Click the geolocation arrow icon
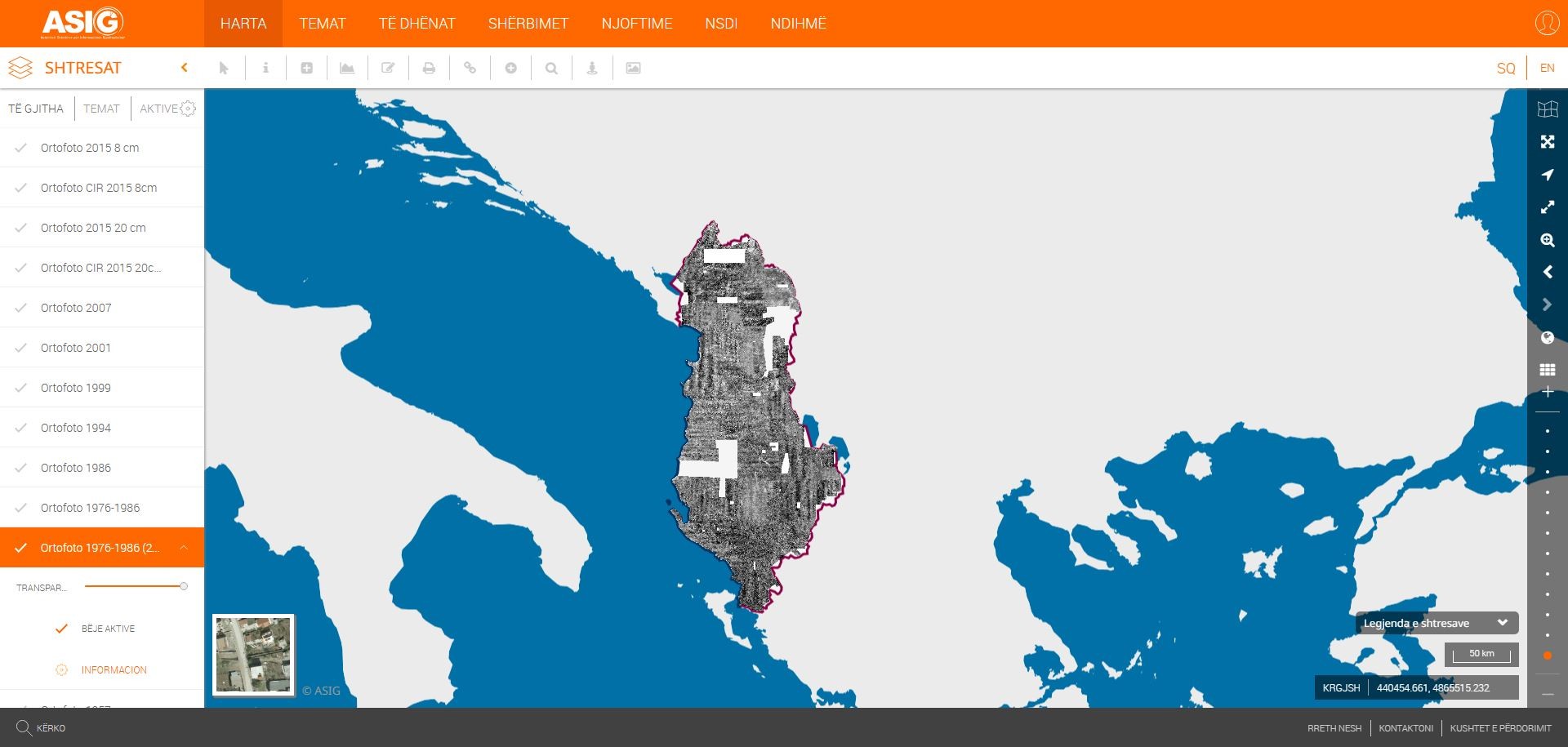 (1547, 175)
